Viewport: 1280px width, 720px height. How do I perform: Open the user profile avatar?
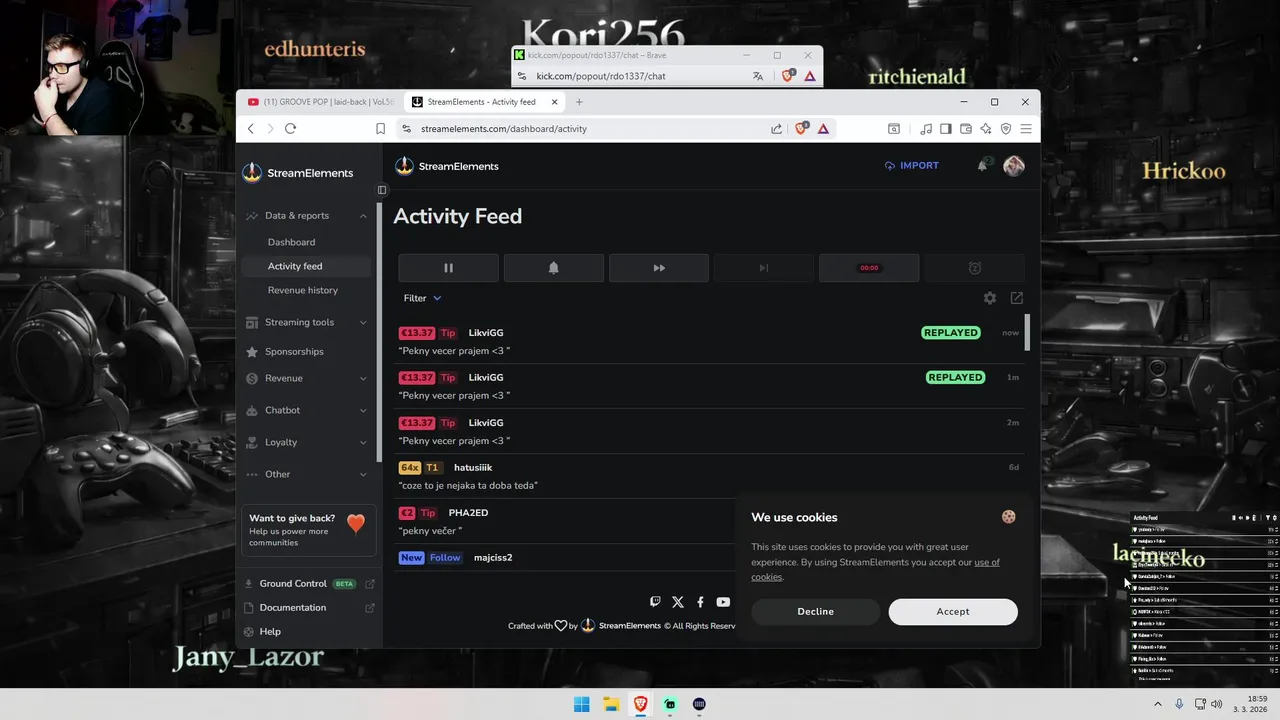click(x=1014, y=166)
